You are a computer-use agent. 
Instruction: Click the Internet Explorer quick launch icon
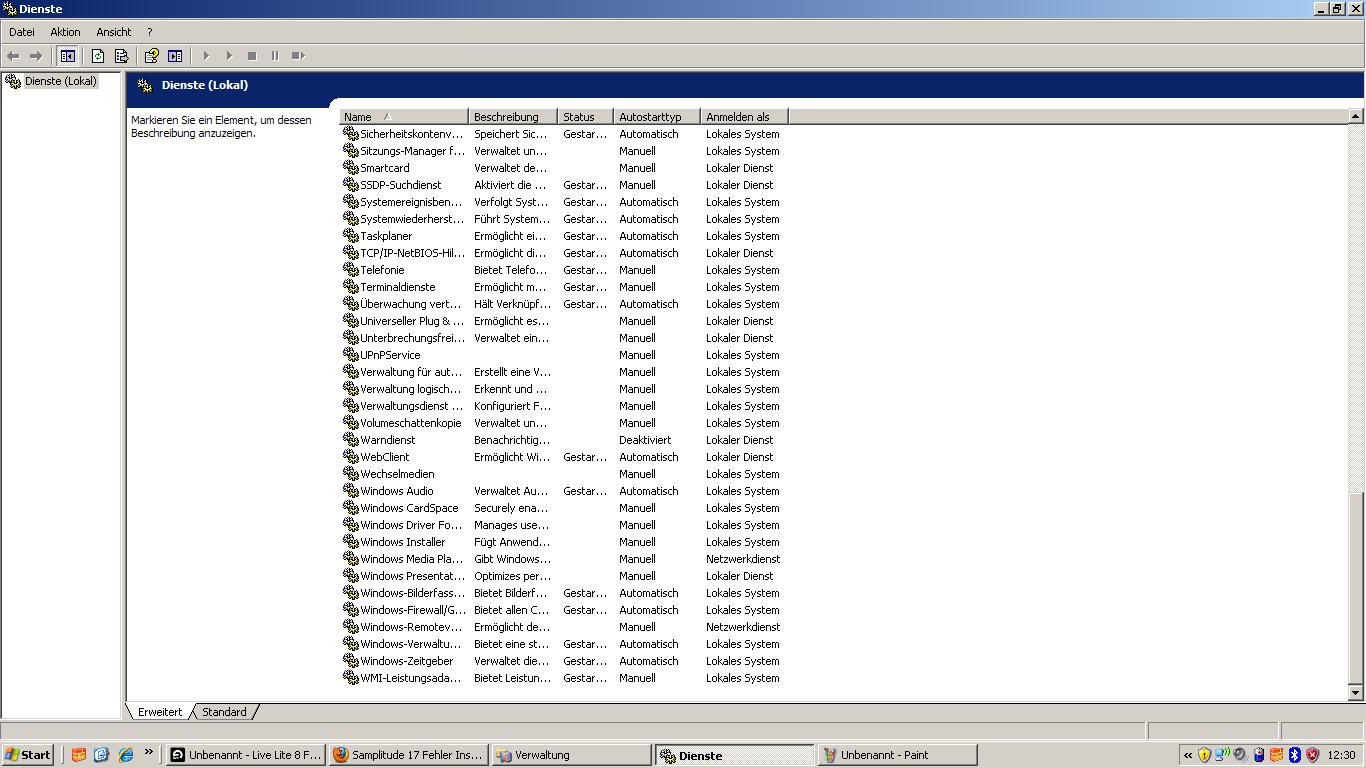126,755
